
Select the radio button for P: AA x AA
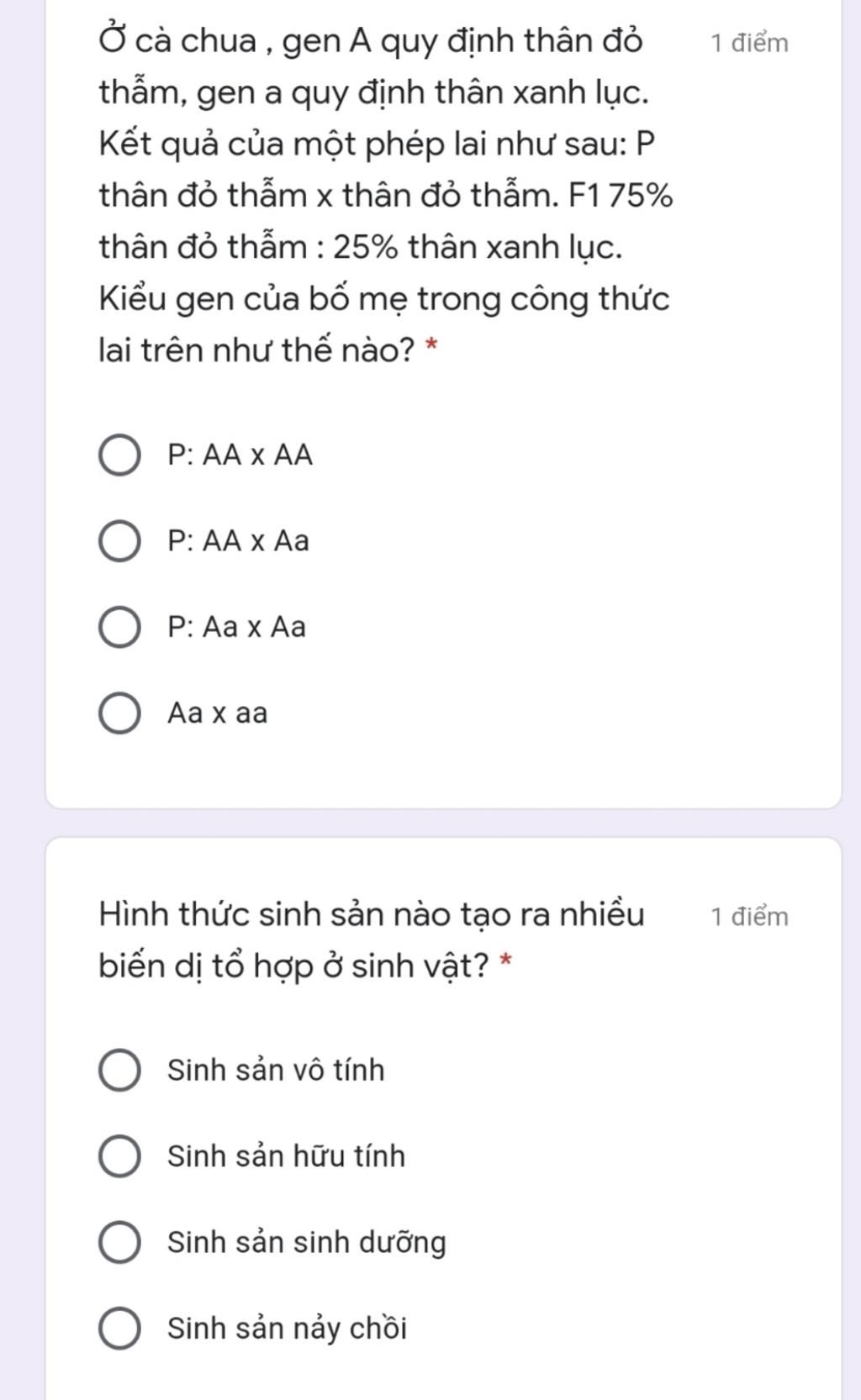[119, 455]
